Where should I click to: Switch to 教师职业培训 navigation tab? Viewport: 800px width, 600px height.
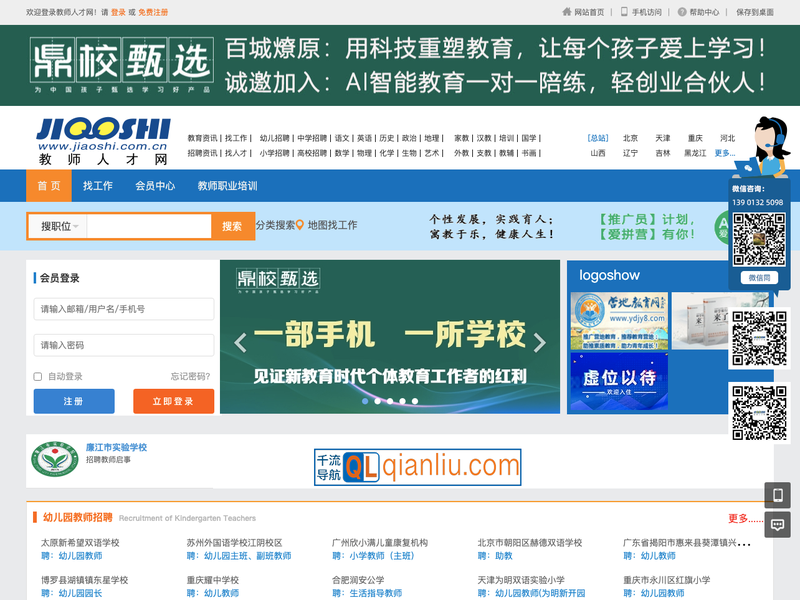click(x=227, y=186)
